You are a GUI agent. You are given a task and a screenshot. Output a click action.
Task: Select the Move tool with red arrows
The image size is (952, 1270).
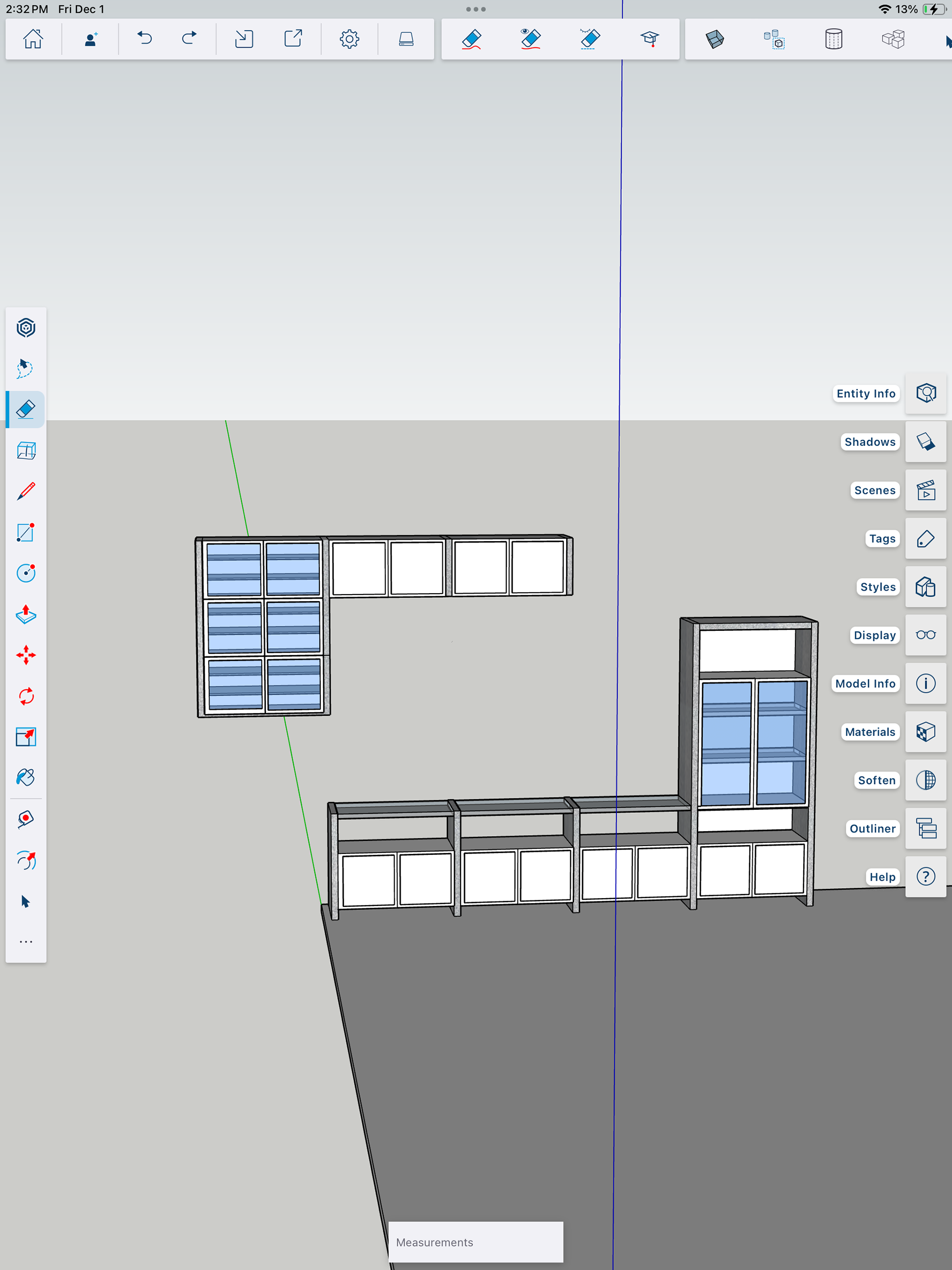pyautogui.click(x=26, y=655)
